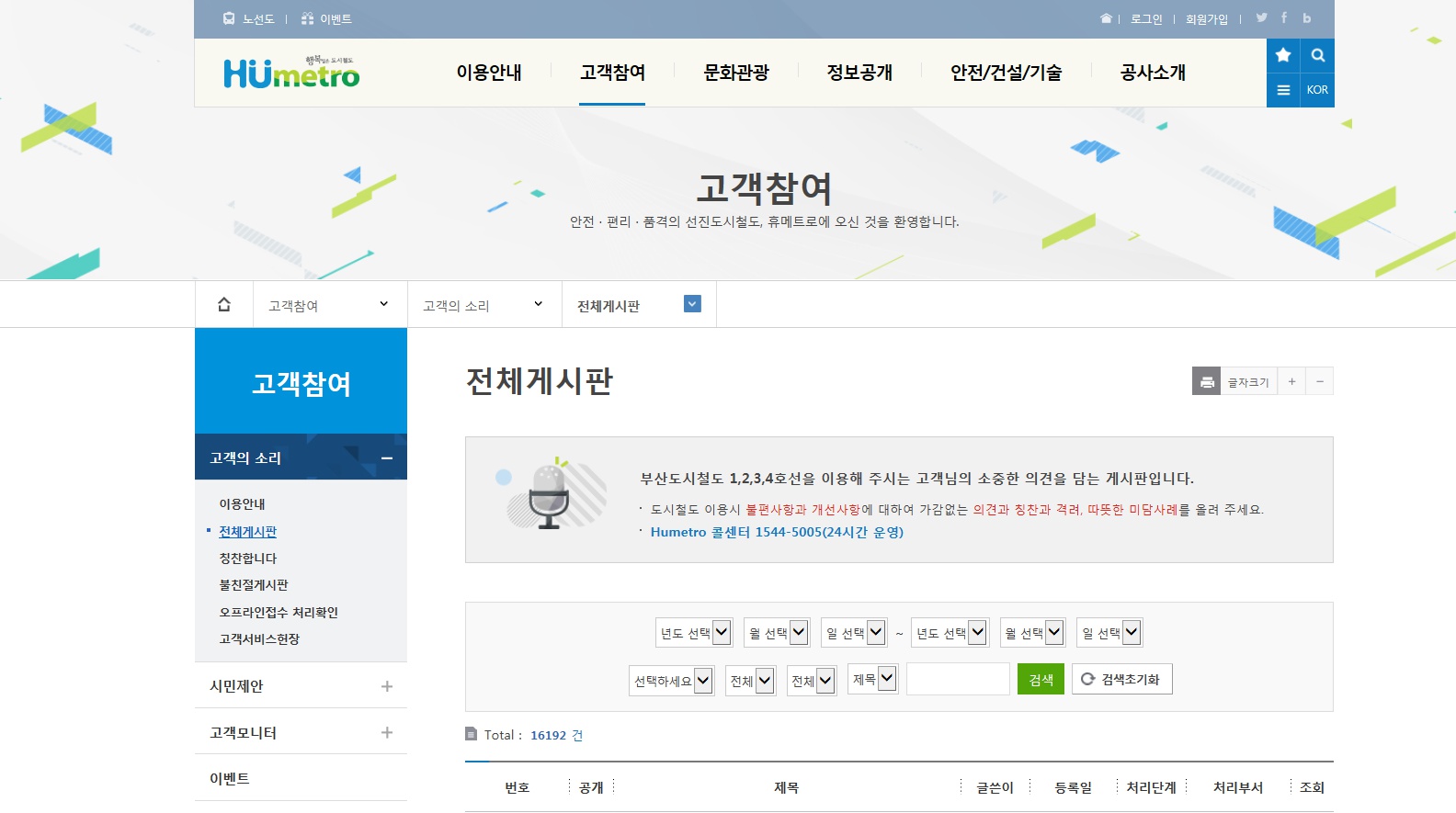Open the 문화관광 main menu

click(x=735, y=73)
